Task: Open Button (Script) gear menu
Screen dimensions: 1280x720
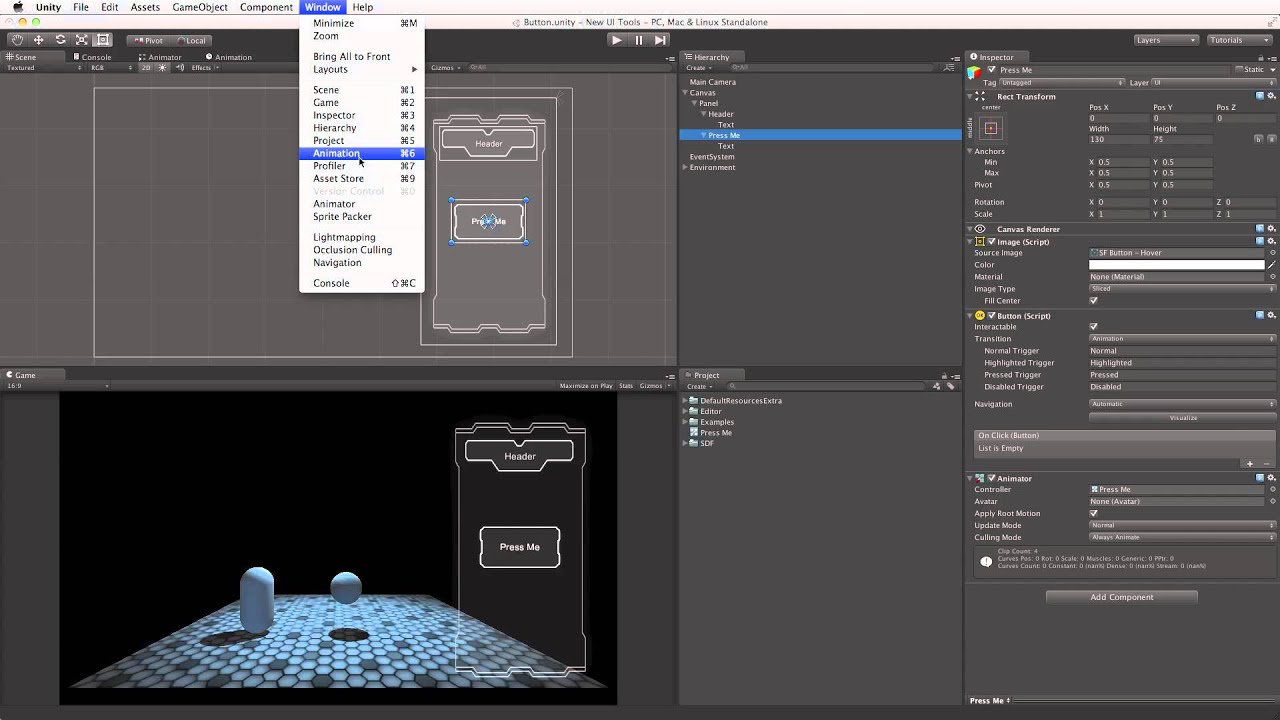Action: tap(1272, 315)
